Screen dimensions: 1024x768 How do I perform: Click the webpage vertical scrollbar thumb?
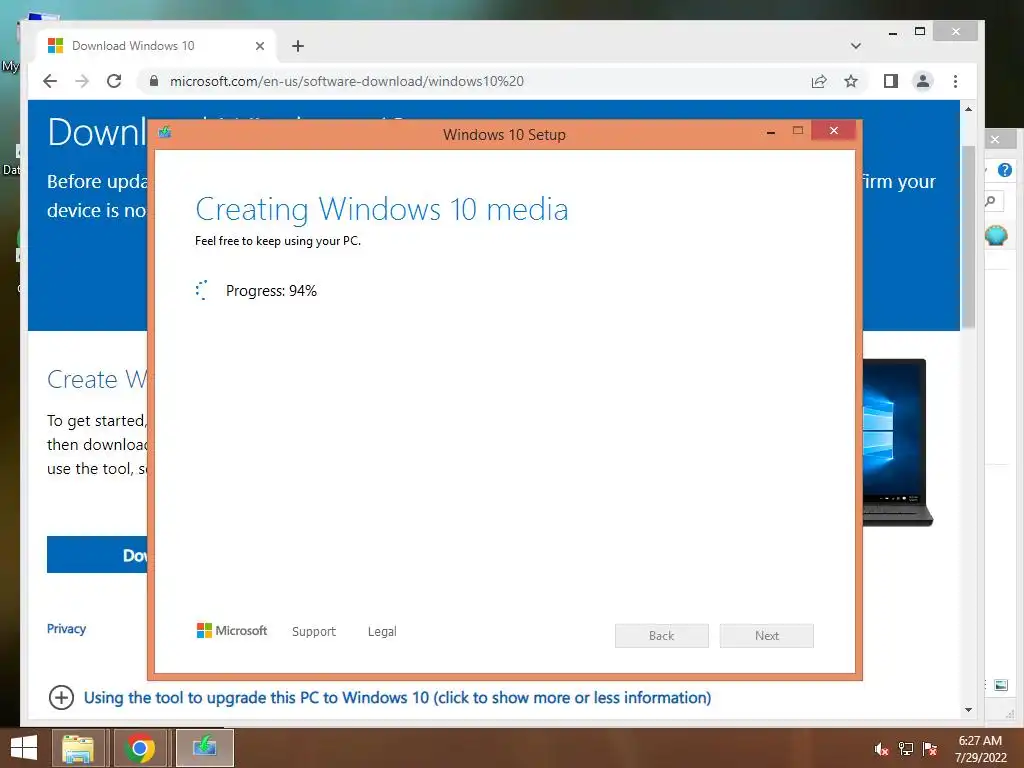click(968, 238)
